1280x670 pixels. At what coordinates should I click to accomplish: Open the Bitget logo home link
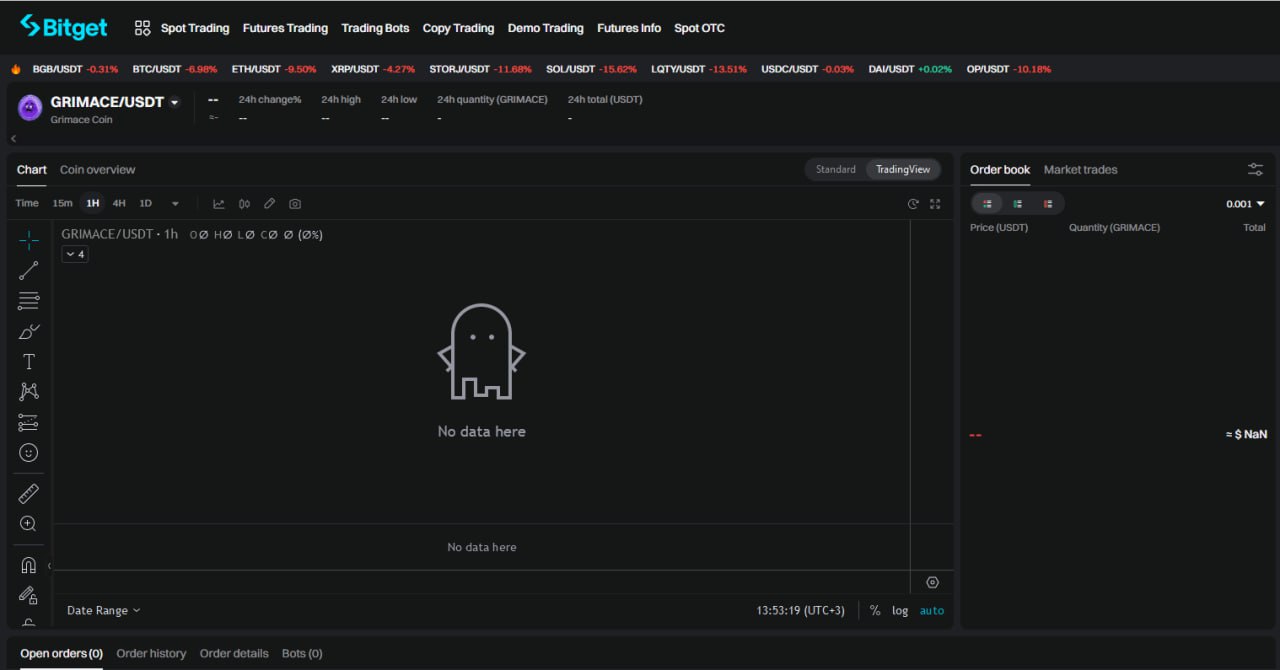coord(64,27)
